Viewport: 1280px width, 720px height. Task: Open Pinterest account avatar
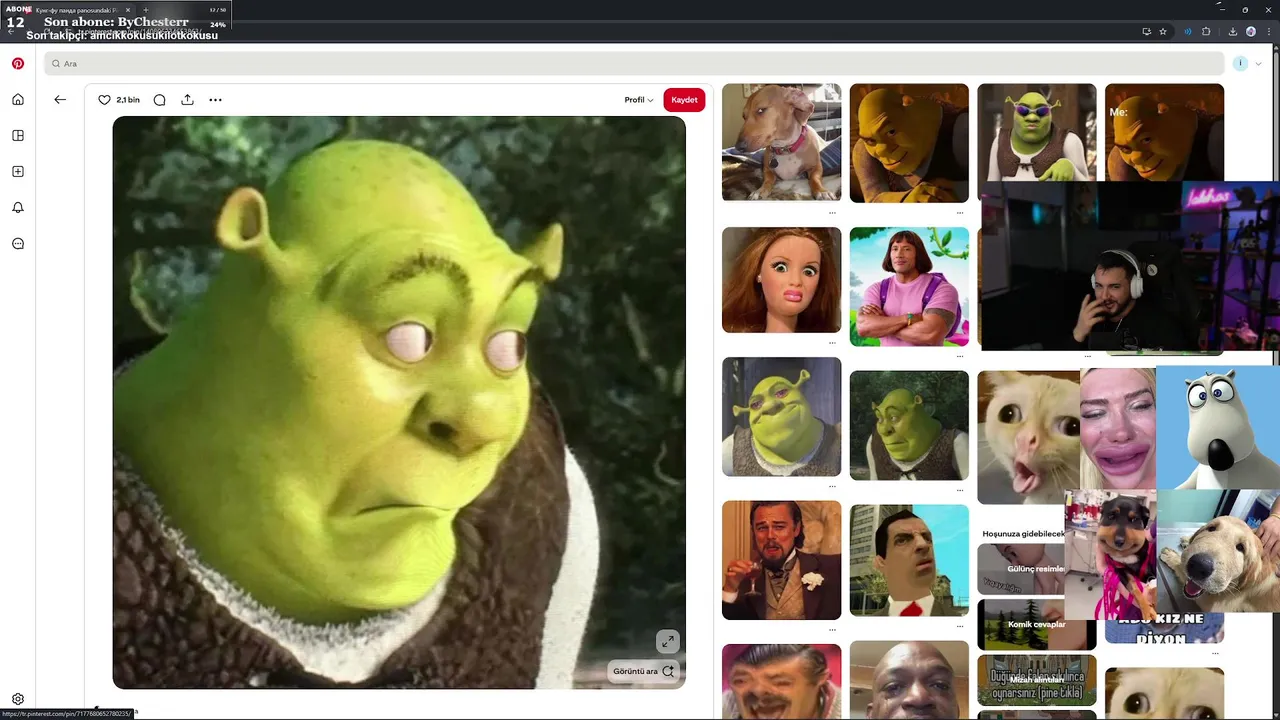click(x=1240, y=63)
